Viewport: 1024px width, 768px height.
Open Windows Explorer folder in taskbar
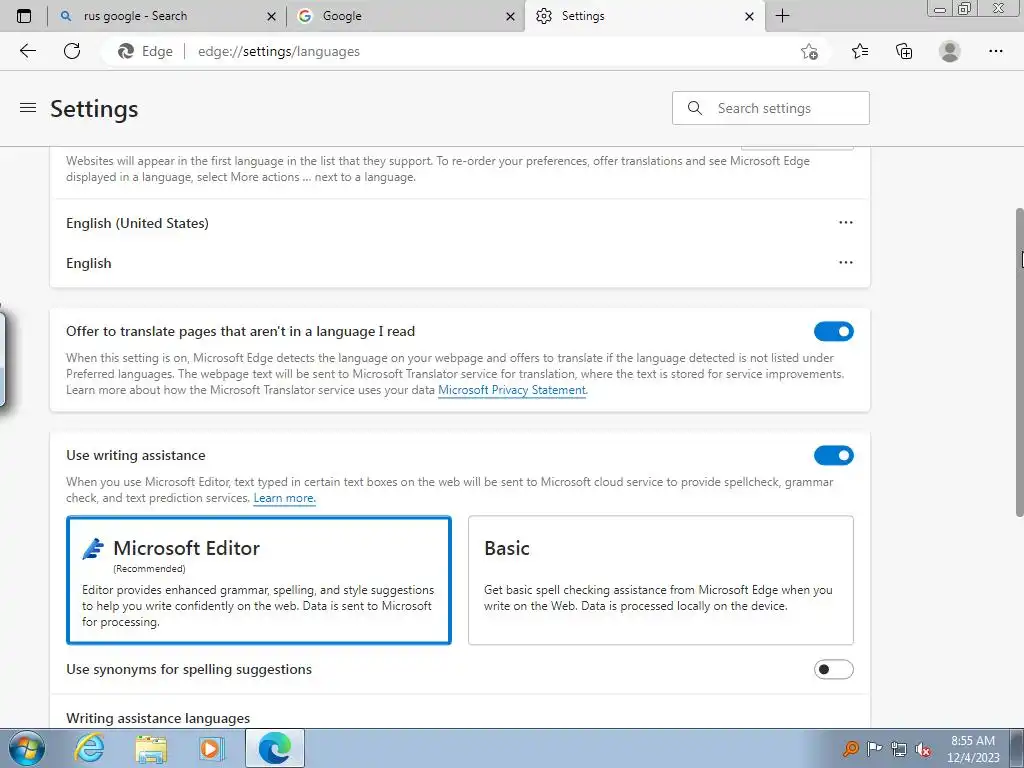tap(151, 748)
